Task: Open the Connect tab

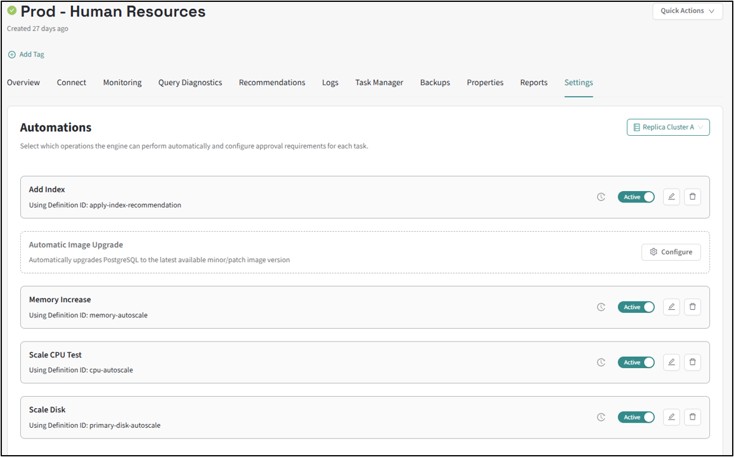Action: coord(71,82)
